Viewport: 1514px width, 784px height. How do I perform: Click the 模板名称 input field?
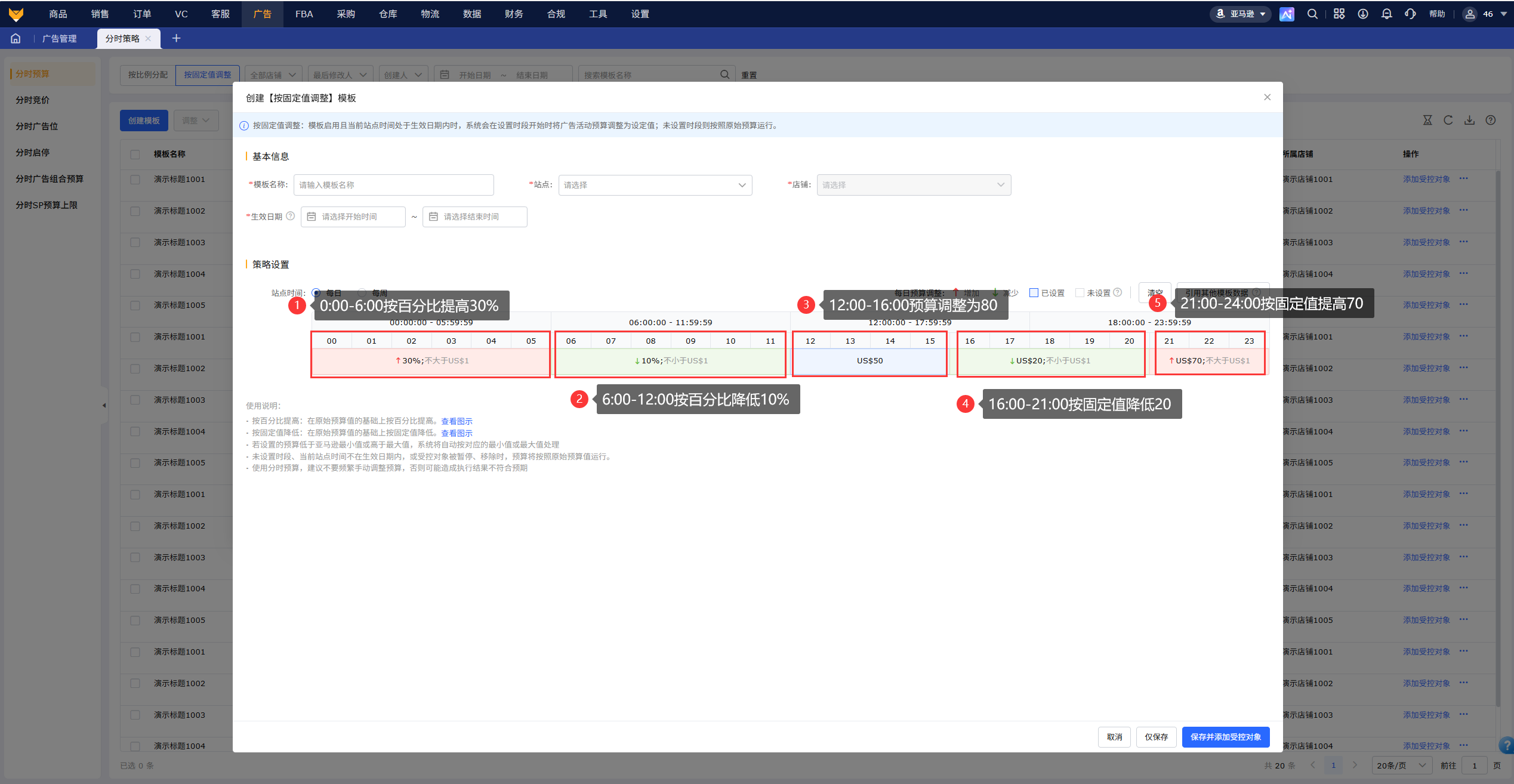pyautogui.click(x=394, y=185)
